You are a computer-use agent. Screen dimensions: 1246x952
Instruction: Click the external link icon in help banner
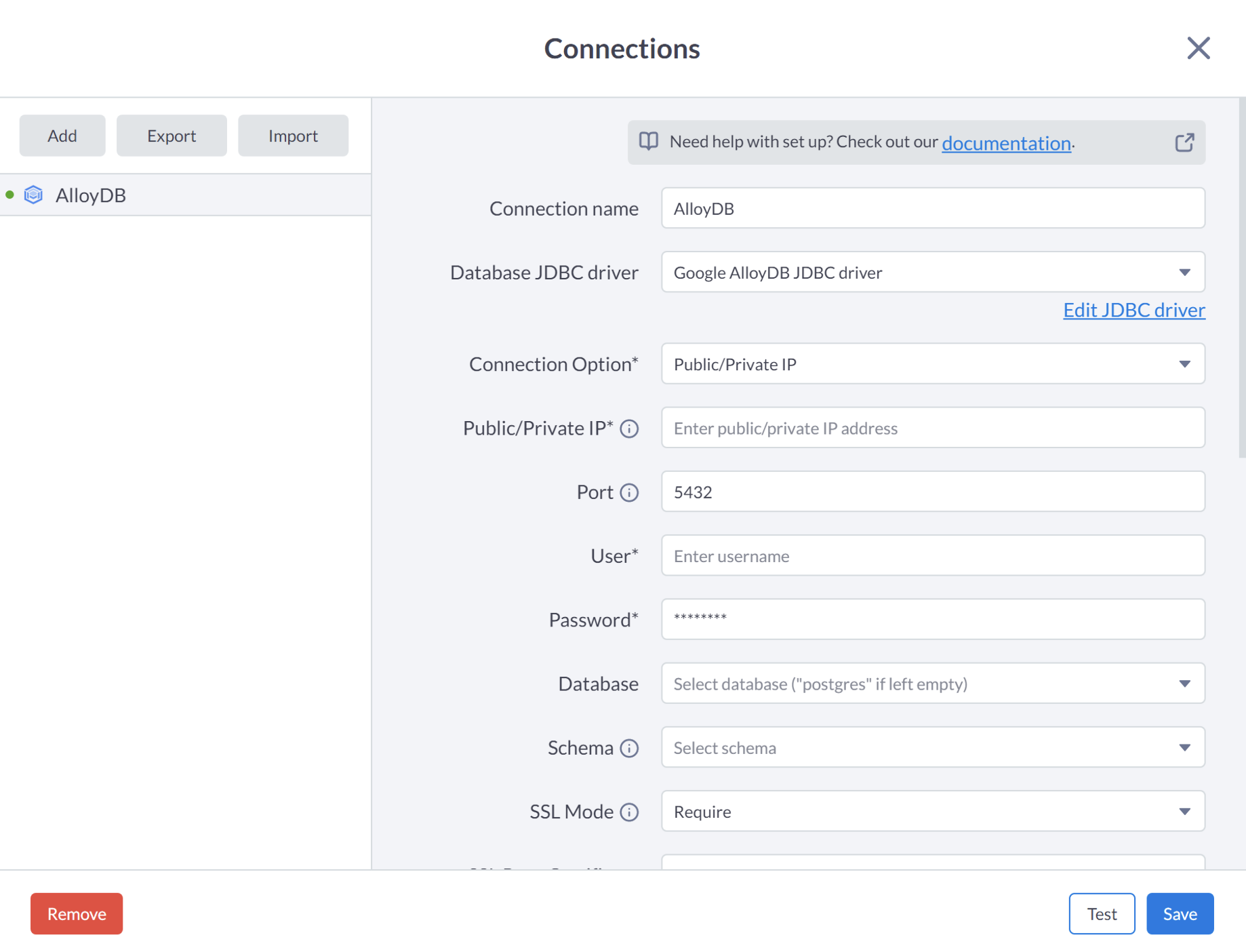(x=1184, y=142)
